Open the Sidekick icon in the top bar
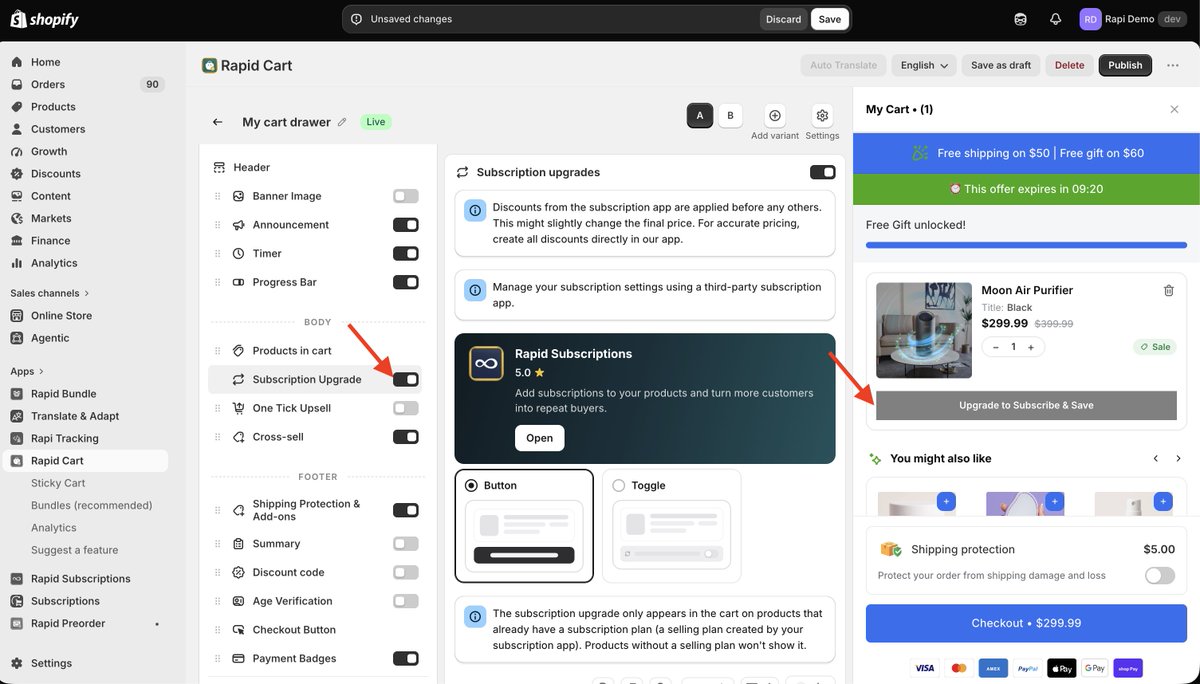The height and width of the screenshot is (684, 1200). point(1020,19)
